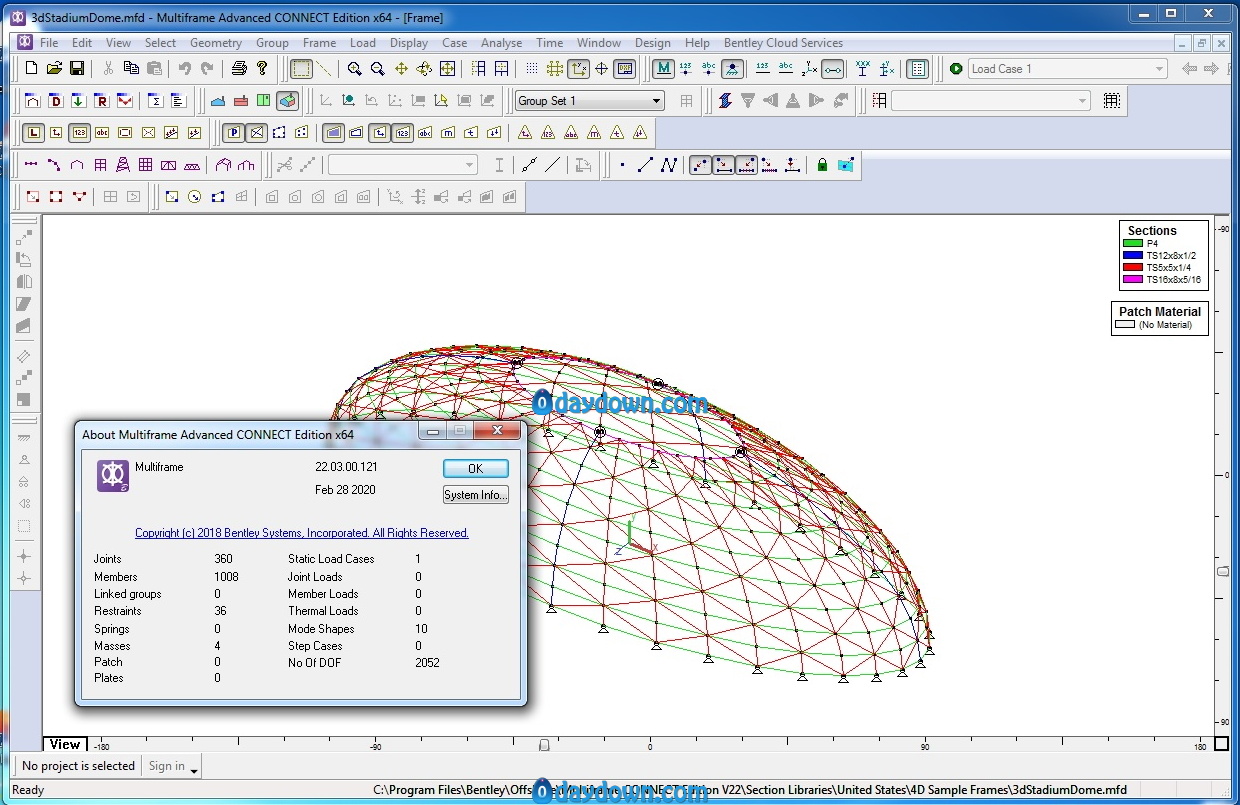Open the Bentley Systems copyright link

(302, 533)
